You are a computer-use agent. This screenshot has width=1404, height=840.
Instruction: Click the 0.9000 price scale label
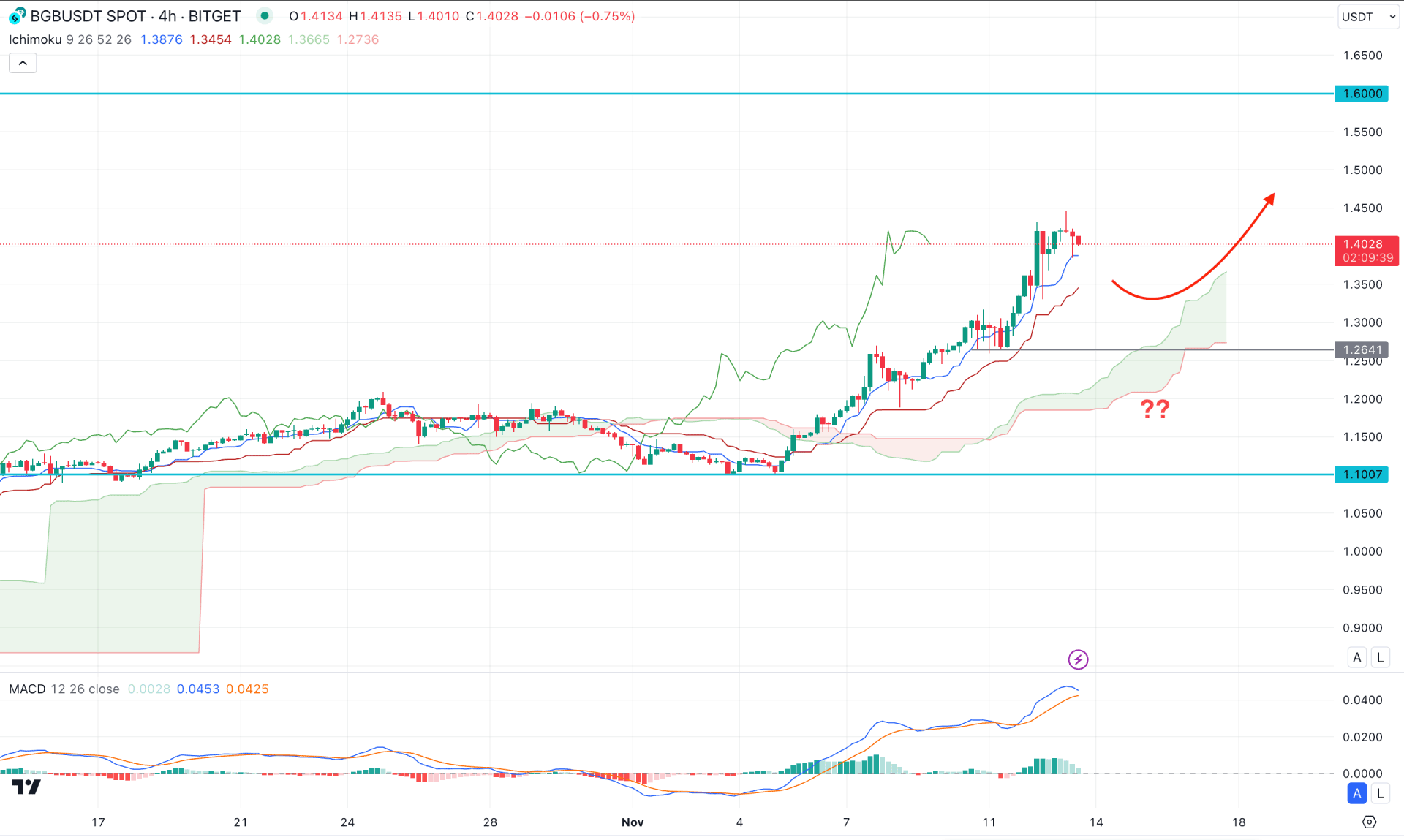coord(1363,628)
